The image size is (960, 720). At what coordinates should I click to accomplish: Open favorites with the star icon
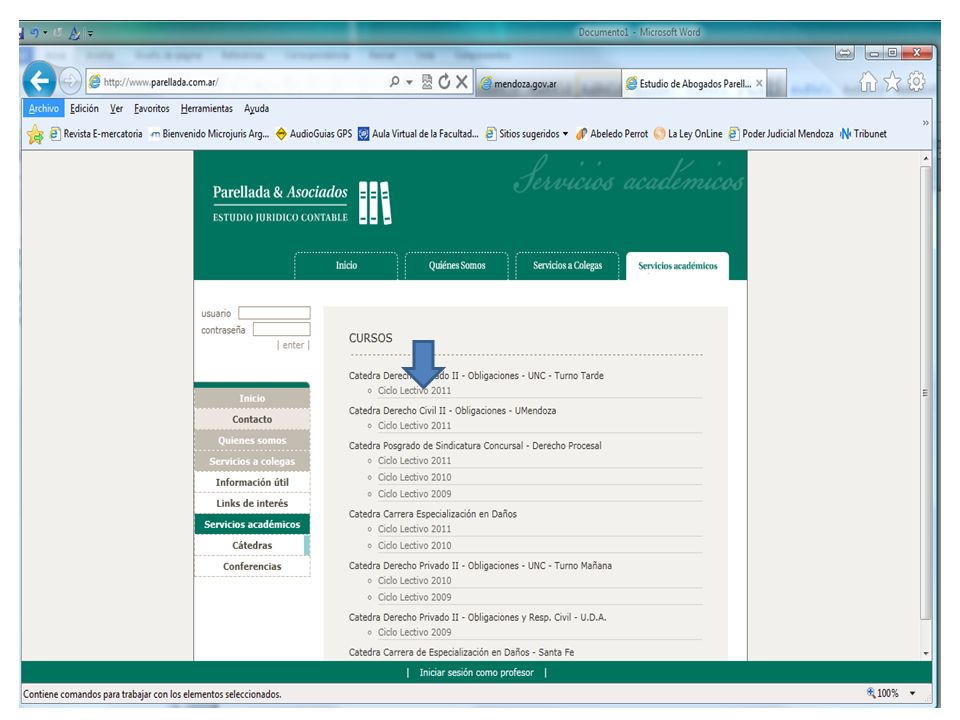click(892, 81)
